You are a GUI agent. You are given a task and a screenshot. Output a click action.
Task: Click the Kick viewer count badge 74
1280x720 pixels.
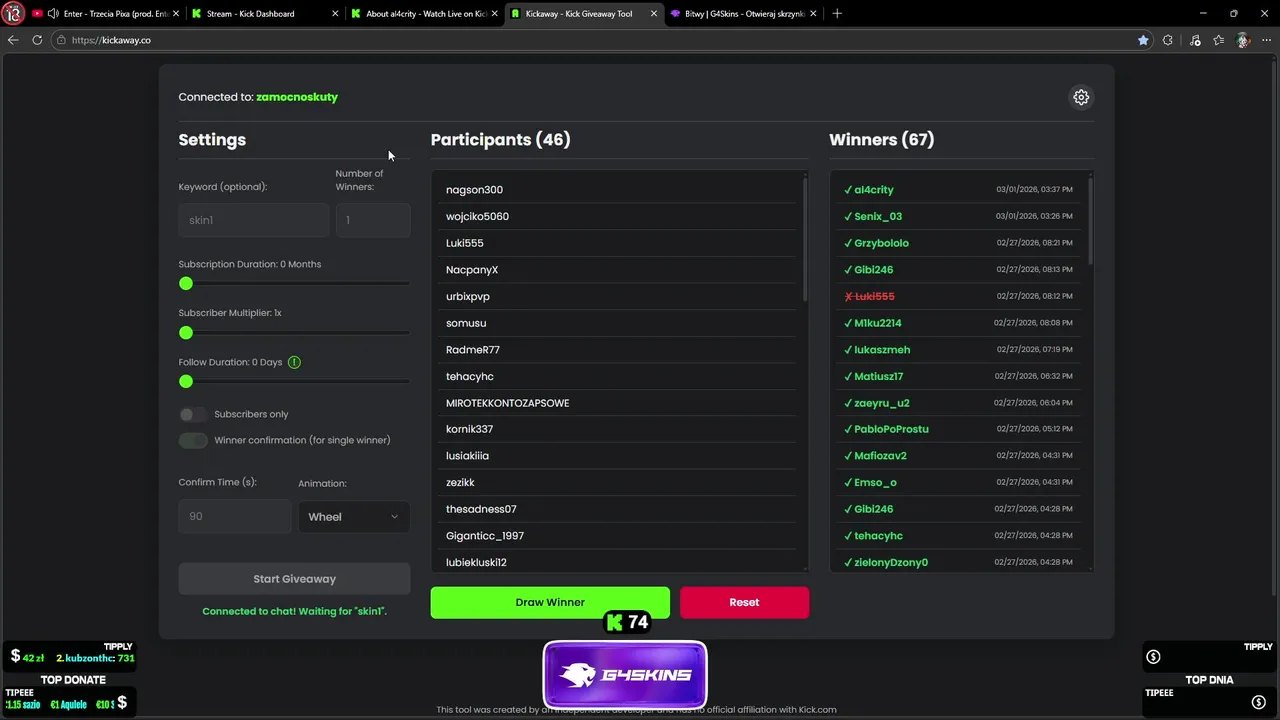coord(628,622)
